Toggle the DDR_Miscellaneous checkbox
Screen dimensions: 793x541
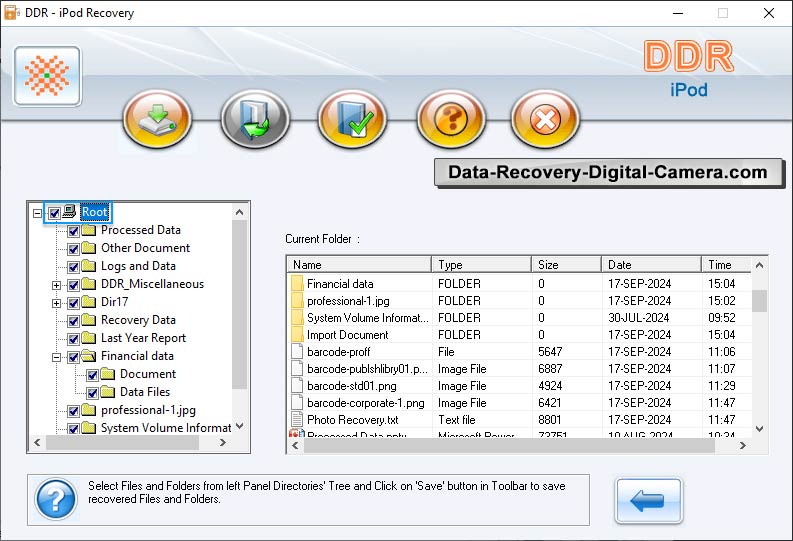point(73,285)
